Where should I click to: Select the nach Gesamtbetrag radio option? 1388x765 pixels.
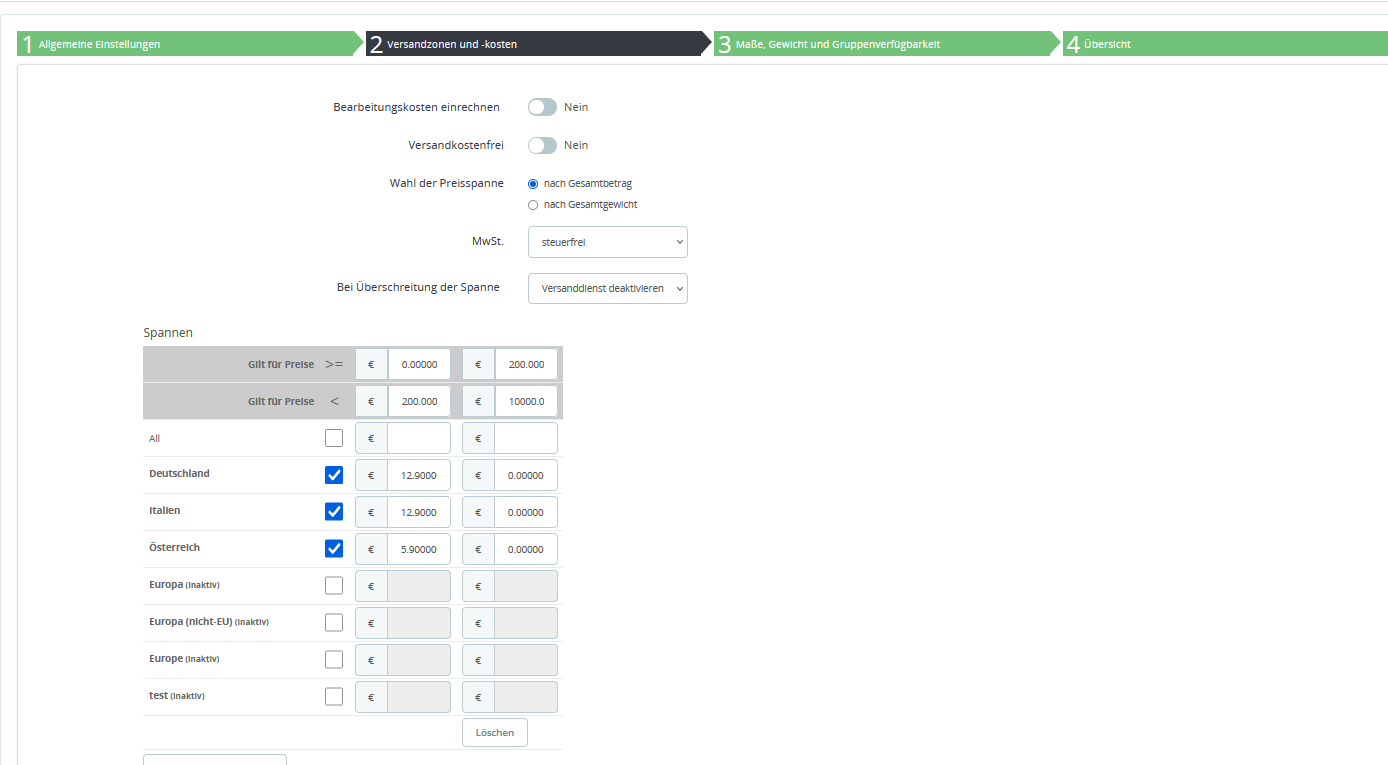click(533, 184)
